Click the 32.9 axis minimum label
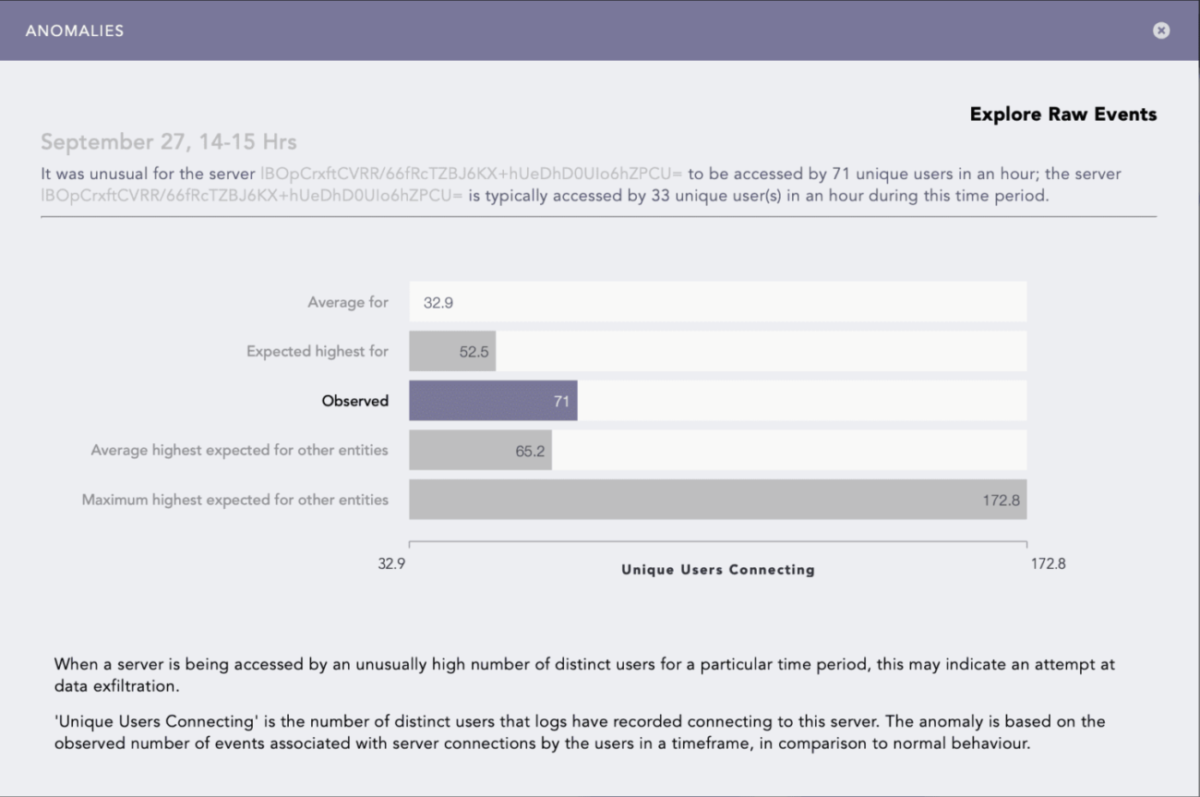Image resolution: width=1200 pixels, height=797 pixels. (x=392, y=564)
